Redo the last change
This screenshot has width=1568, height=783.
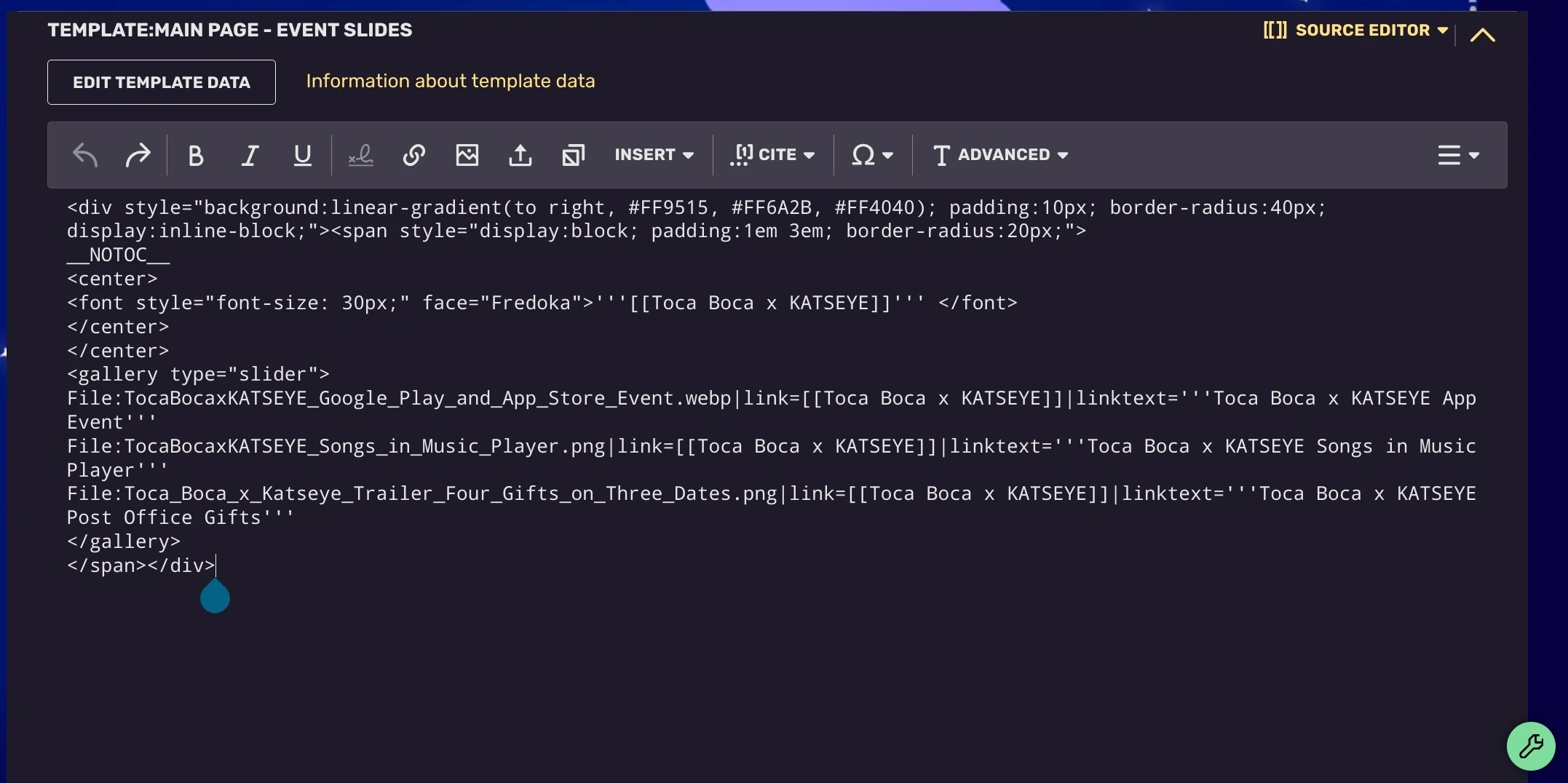click(x=138, y=155)
